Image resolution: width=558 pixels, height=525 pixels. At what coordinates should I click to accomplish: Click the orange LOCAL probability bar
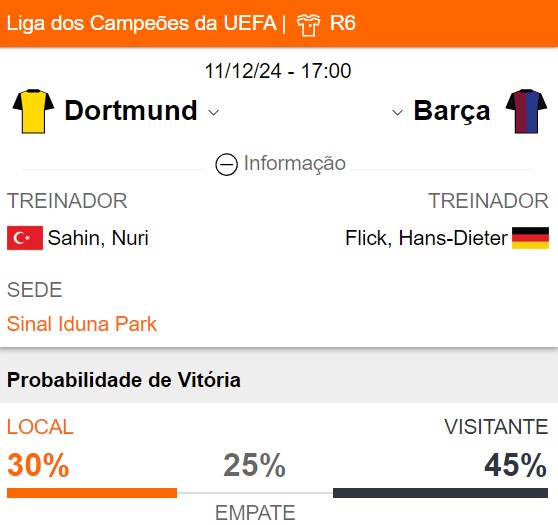coord(92,493)
